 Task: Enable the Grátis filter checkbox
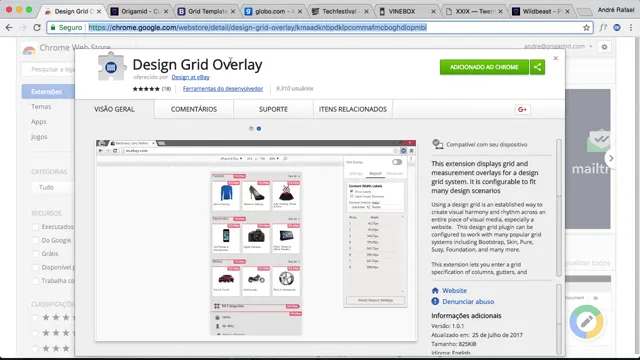point(36,254)
